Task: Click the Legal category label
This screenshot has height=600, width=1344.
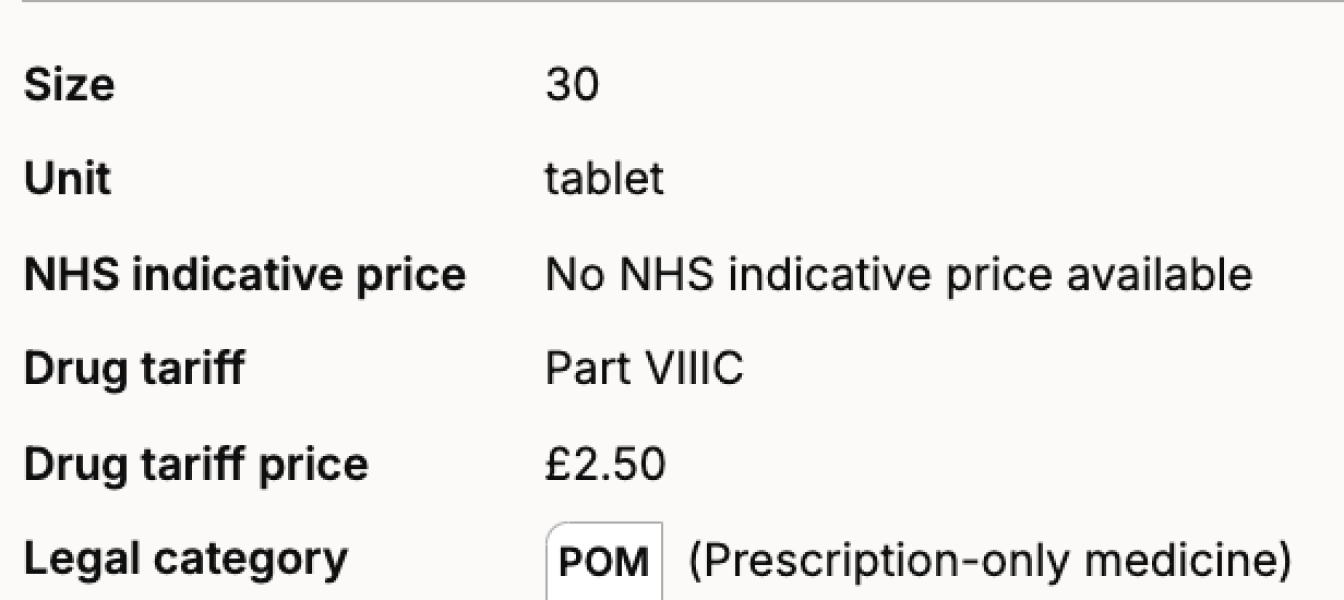Action: click(186, 560)
